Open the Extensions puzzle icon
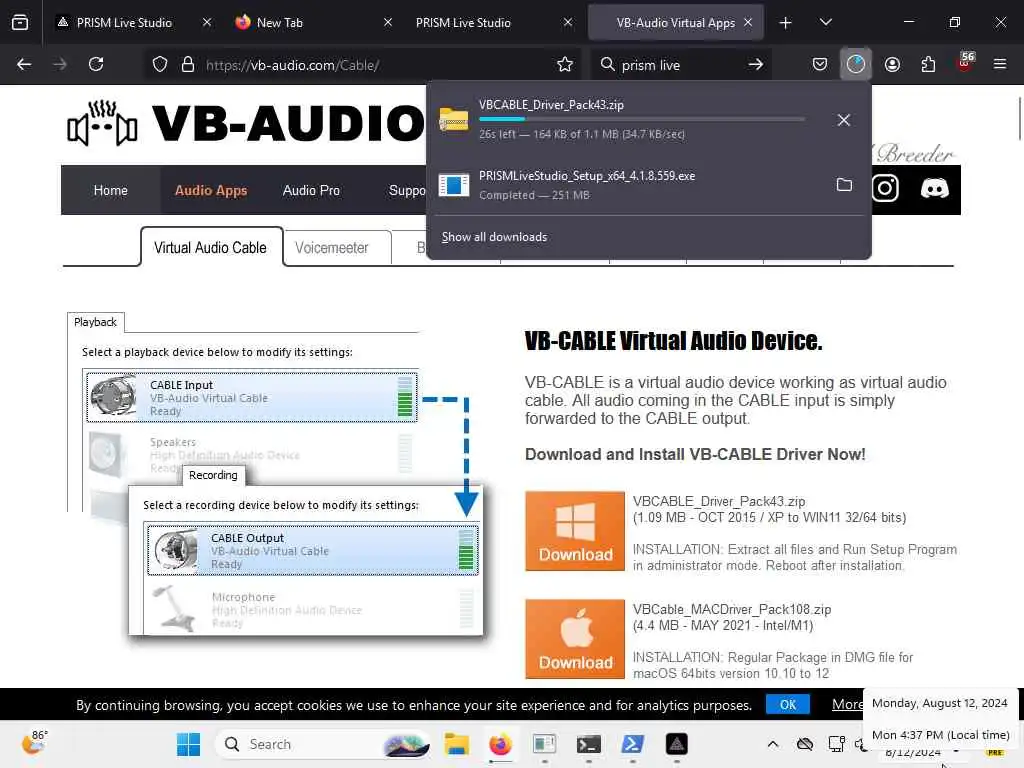1024x768 pixels. (928, 64)
